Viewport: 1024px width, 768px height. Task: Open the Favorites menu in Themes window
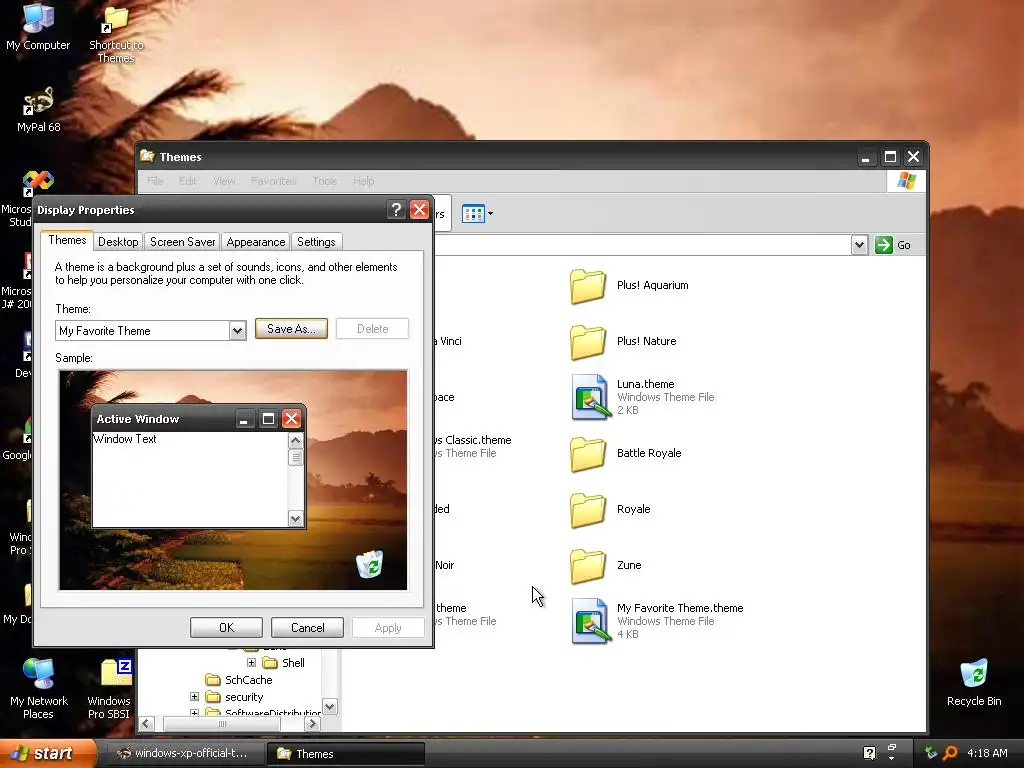[274, 182]
